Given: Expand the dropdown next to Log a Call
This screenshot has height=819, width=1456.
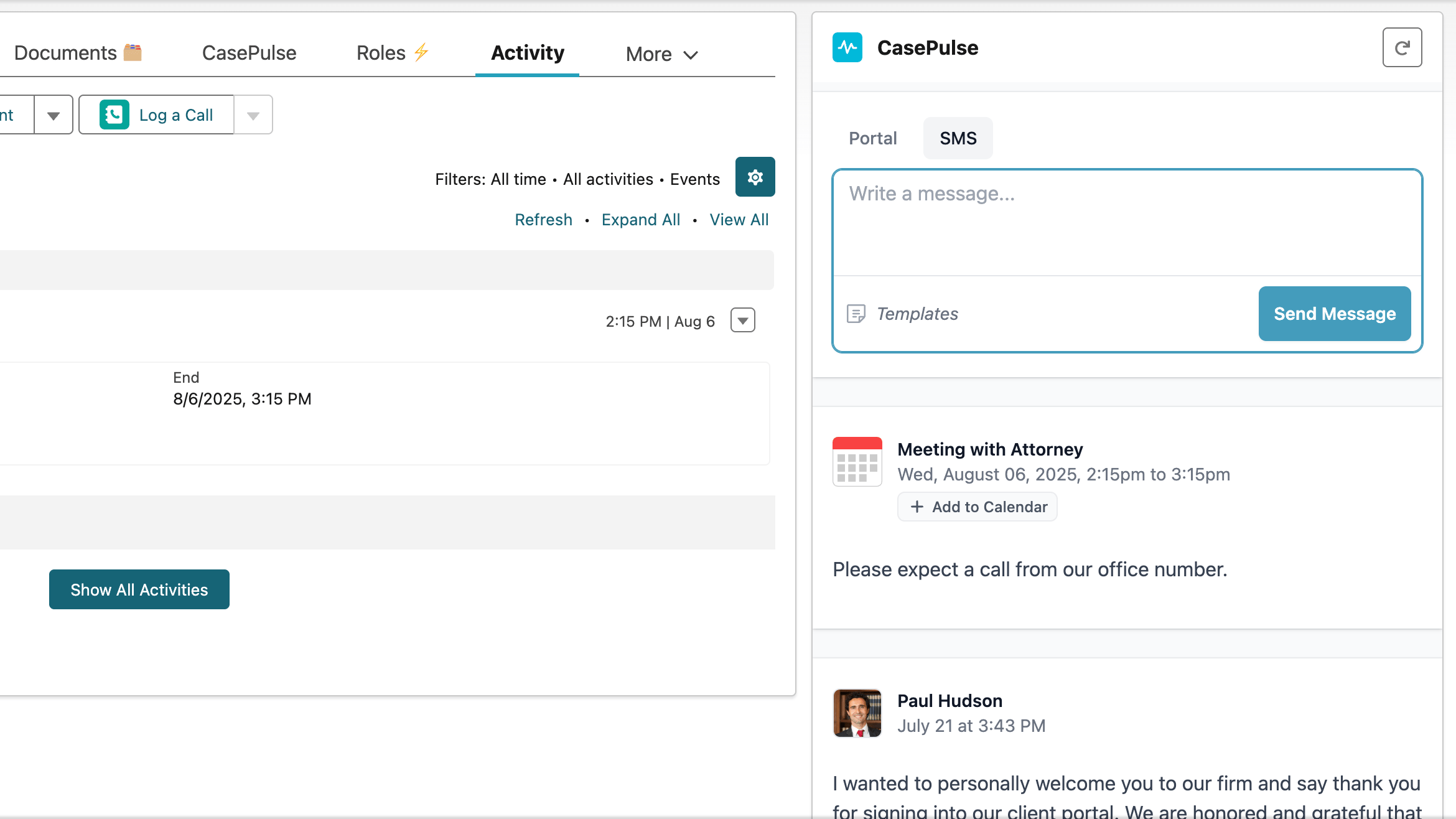Looking at the screenshot, I should [253, 115].
